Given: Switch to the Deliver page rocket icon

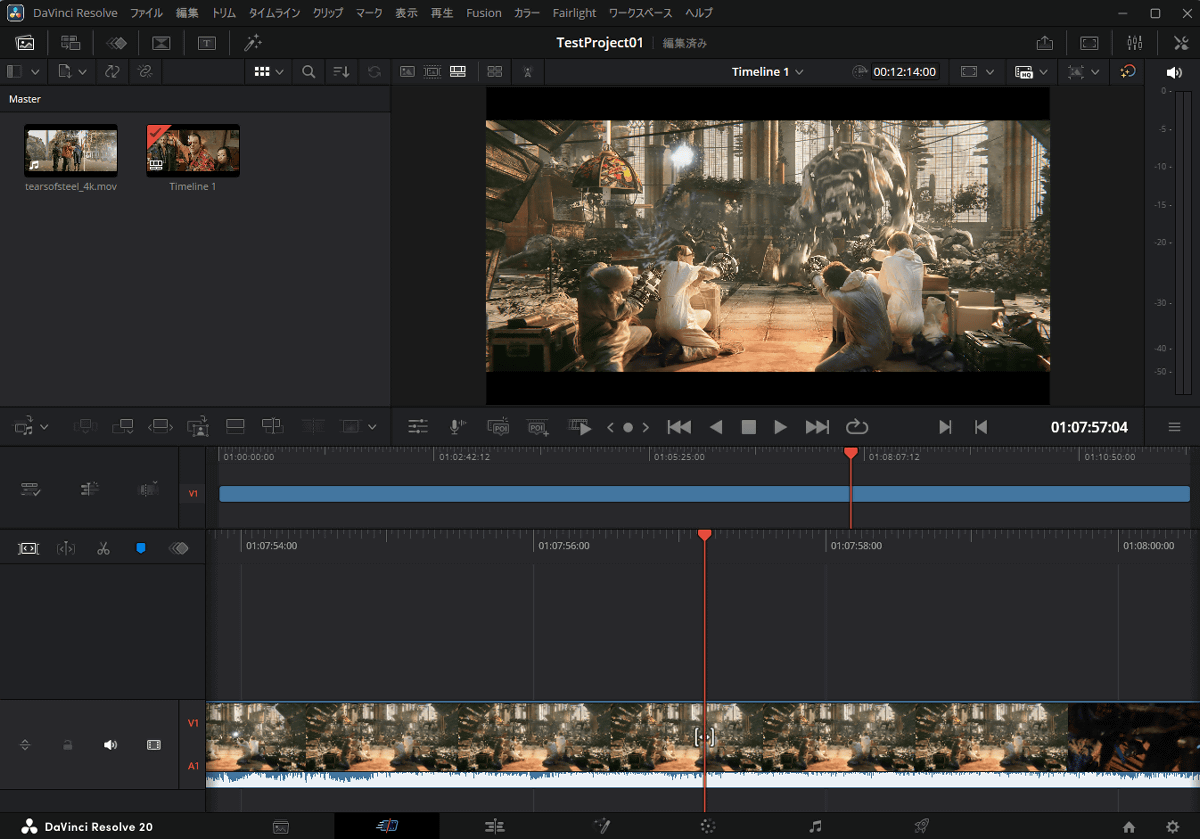Looking at the screenshot, I should (921, 826).
